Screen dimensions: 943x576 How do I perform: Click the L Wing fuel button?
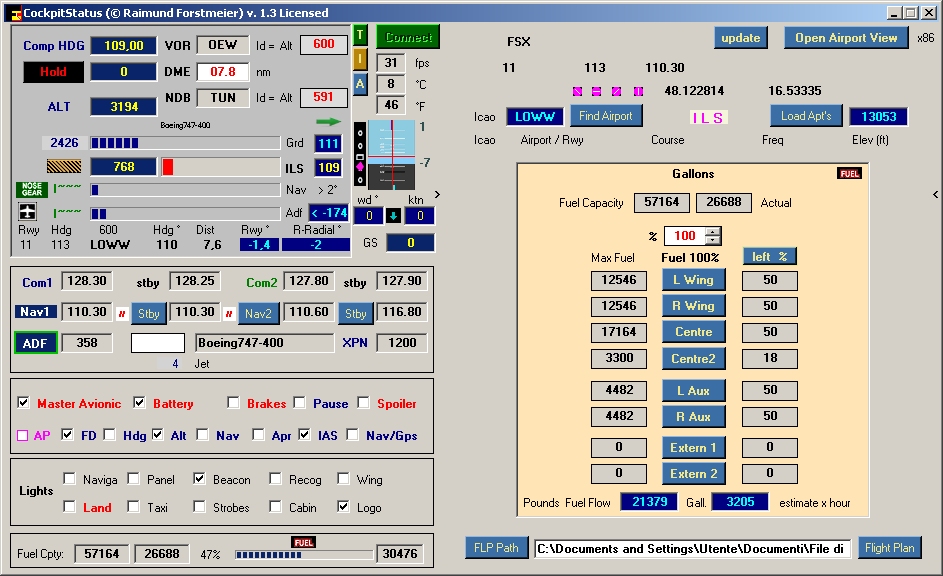693,280
